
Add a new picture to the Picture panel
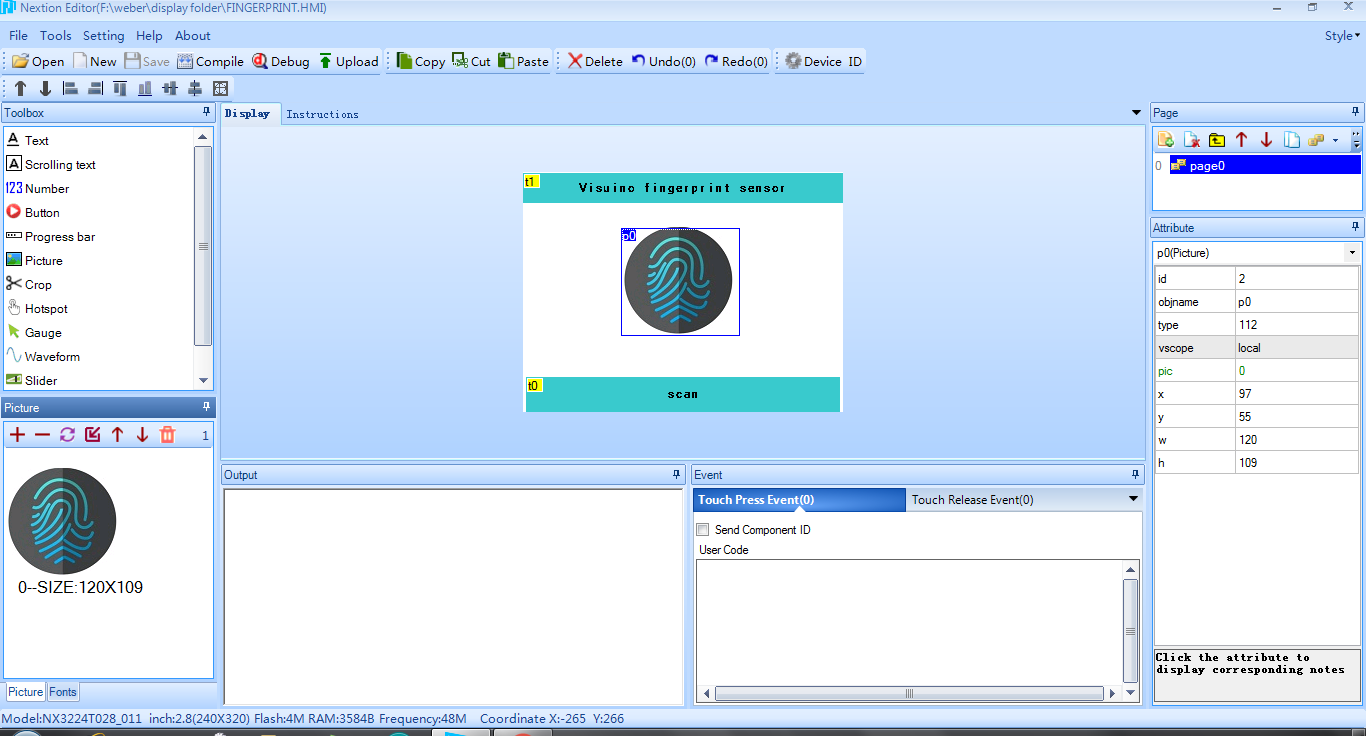pyautogui.click(x=16, y=435)
